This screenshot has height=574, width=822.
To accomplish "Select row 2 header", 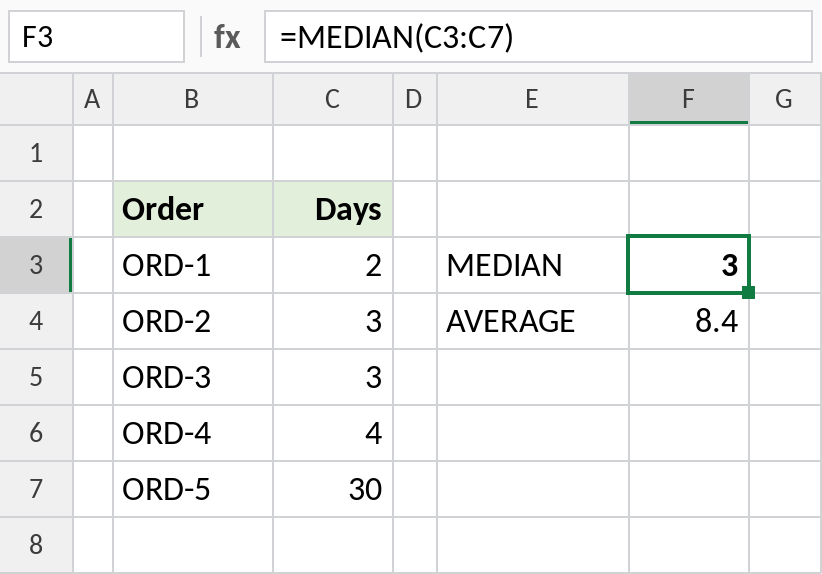I will 36,209.
